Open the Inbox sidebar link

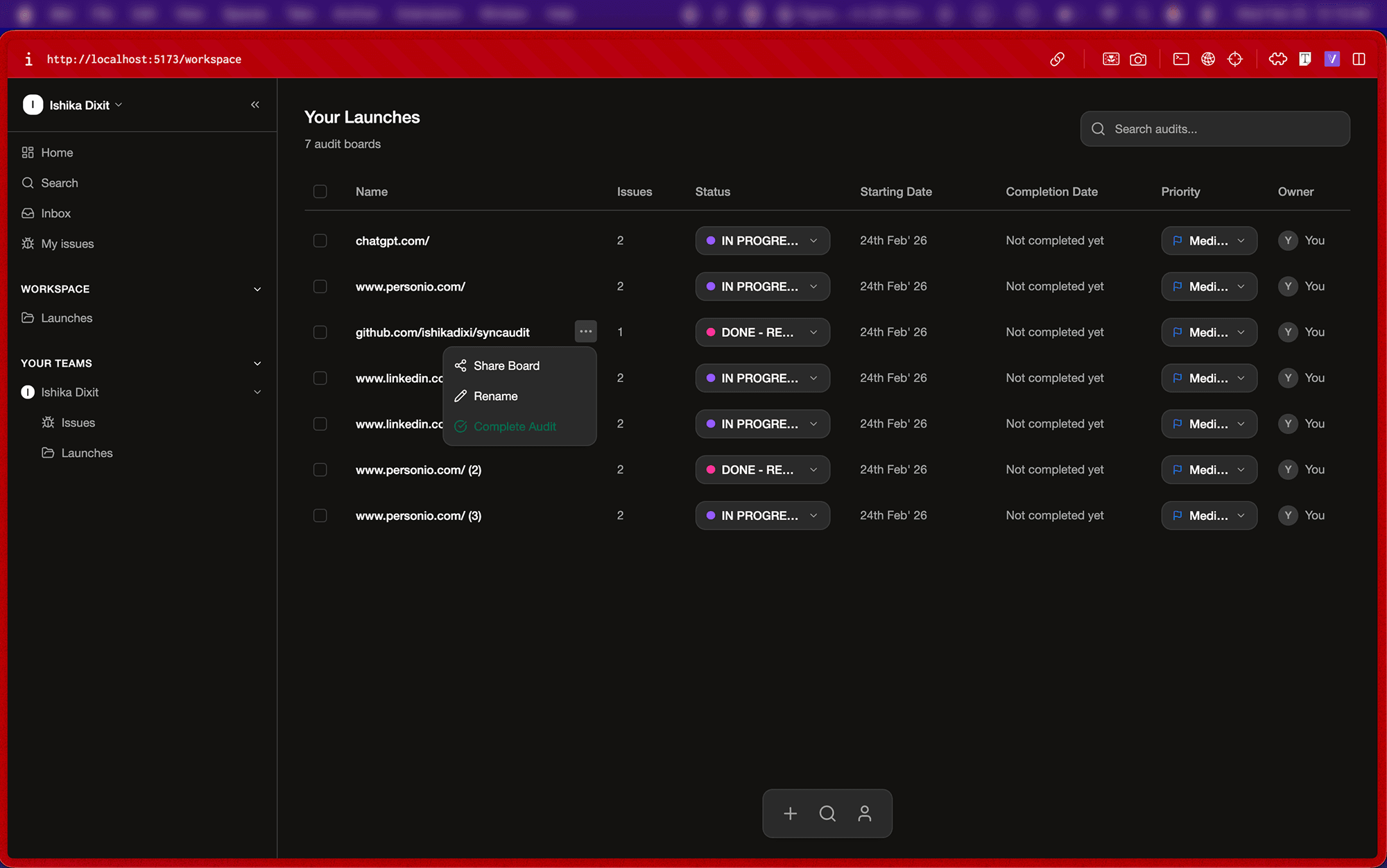coord(55,214)
